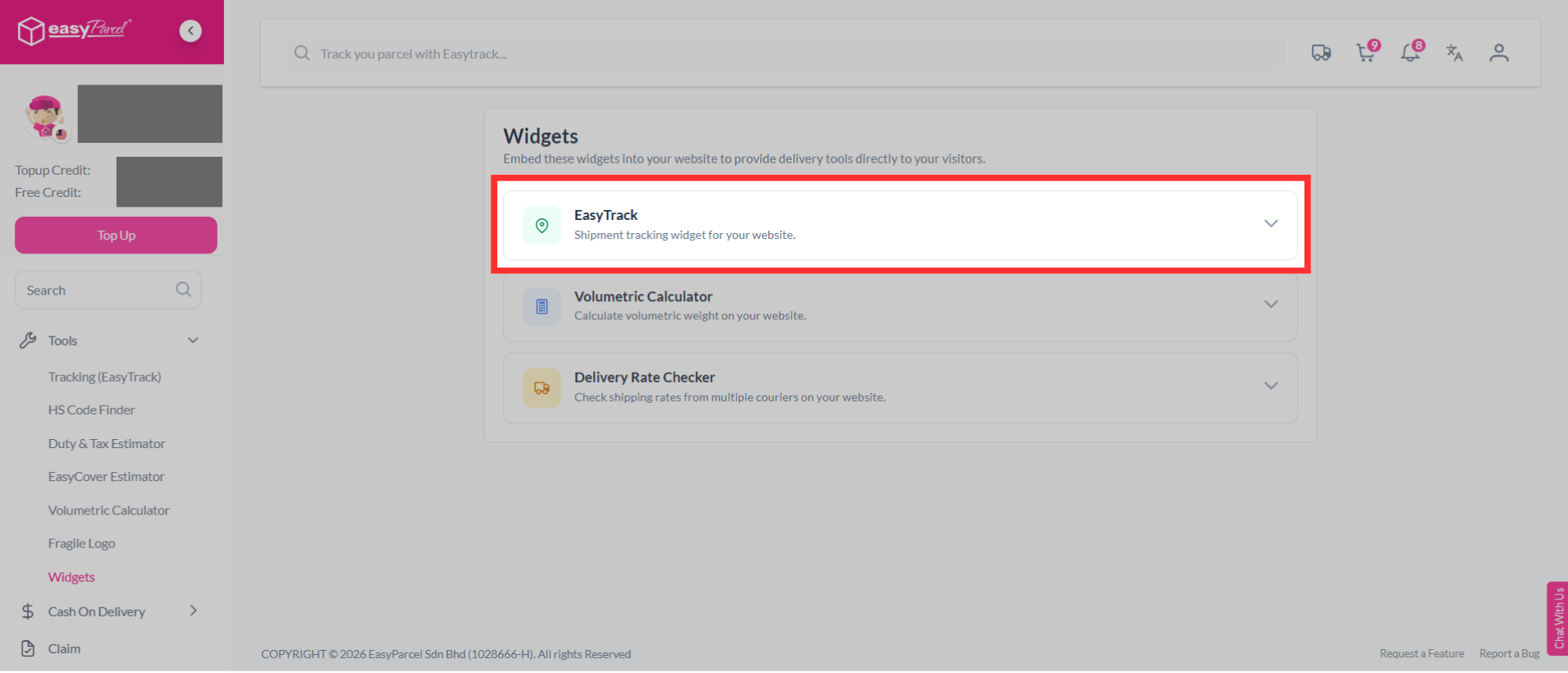This screenshot has height=673, width=1568.
Task: Expand the Volumetric Calculator widget chevron
Action: click(1271, 304)
